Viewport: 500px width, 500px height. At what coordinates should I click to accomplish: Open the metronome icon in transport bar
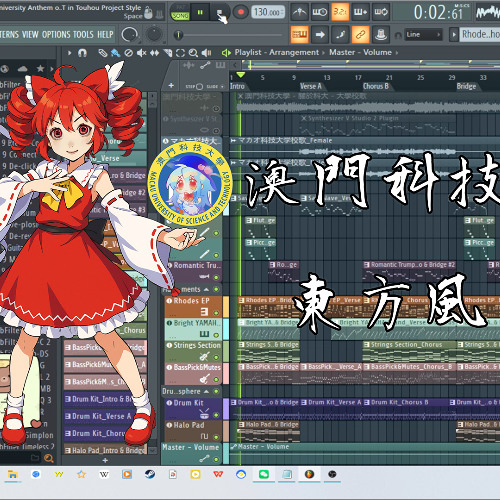tap(299, 12)
